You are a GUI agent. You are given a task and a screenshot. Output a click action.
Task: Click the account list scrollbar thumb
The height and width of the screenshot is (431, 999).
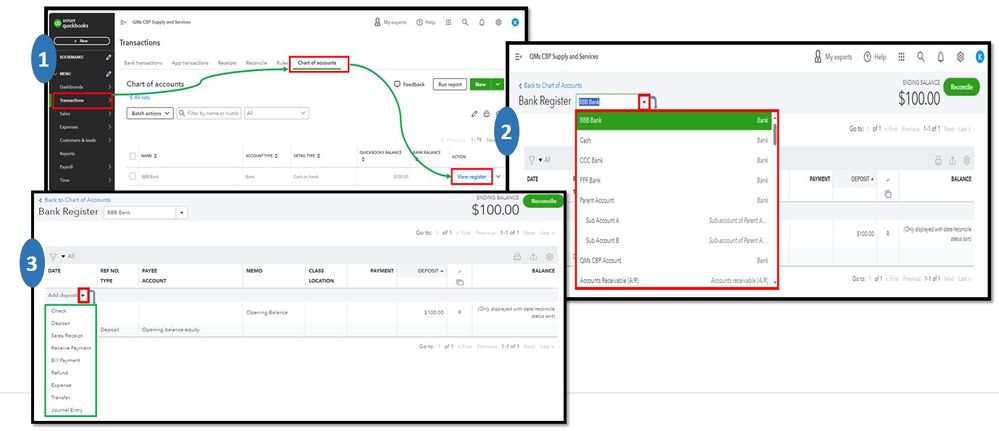click(x=775, y=134)
